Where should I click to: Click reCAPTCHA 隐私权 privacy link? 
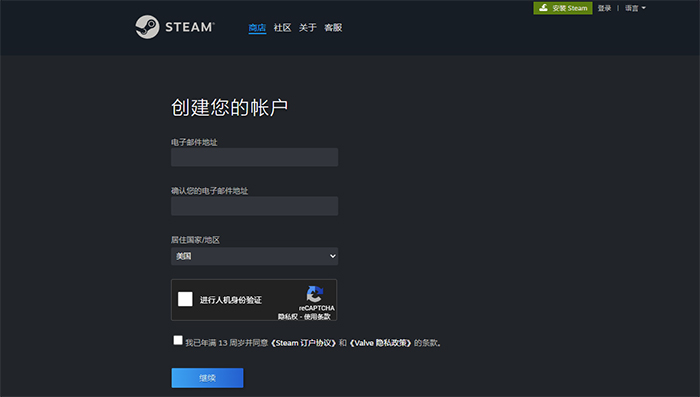(288, 317)
